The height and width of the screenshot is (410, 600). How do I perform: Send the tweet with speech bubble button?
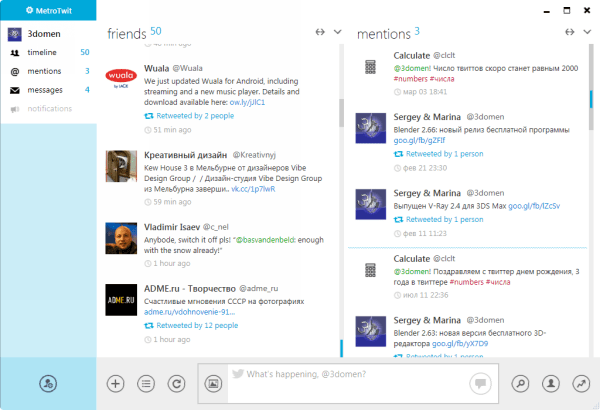pos(480,383)
